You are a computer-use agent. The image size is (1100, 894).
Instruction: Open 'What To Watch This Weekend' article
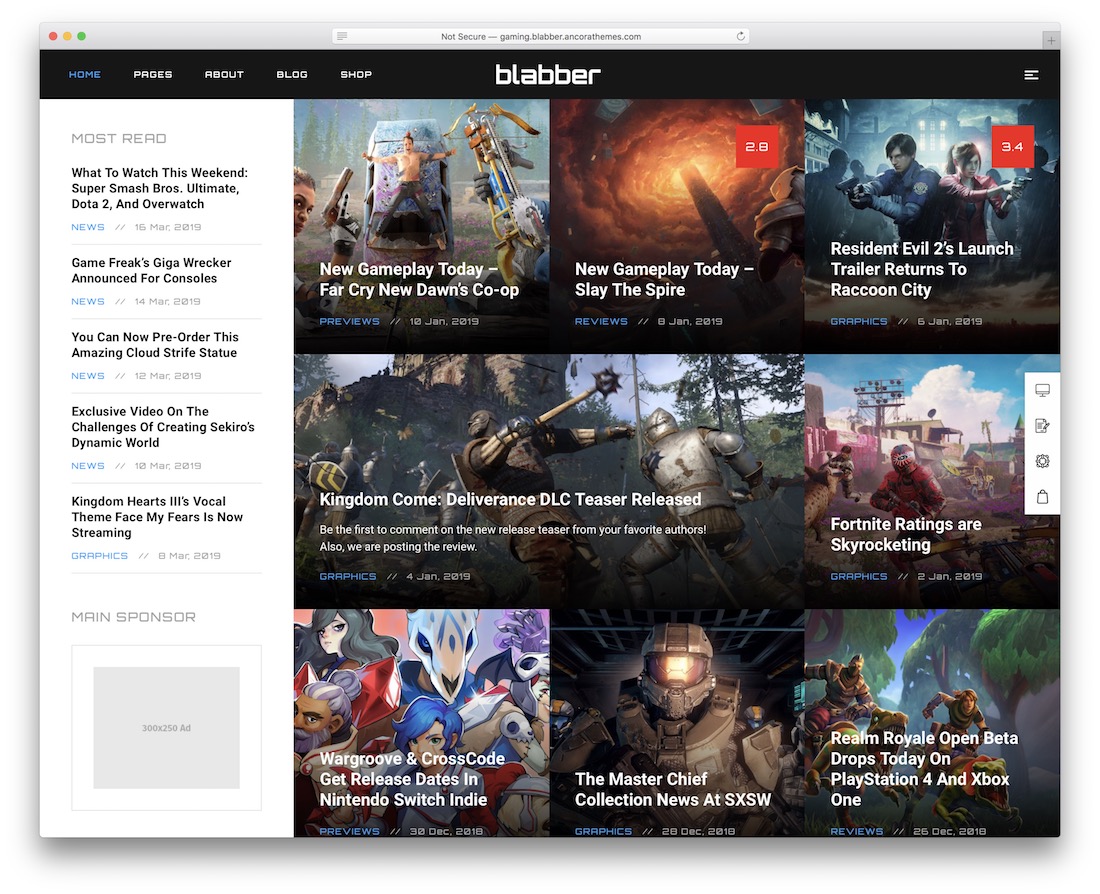(159, 188)
